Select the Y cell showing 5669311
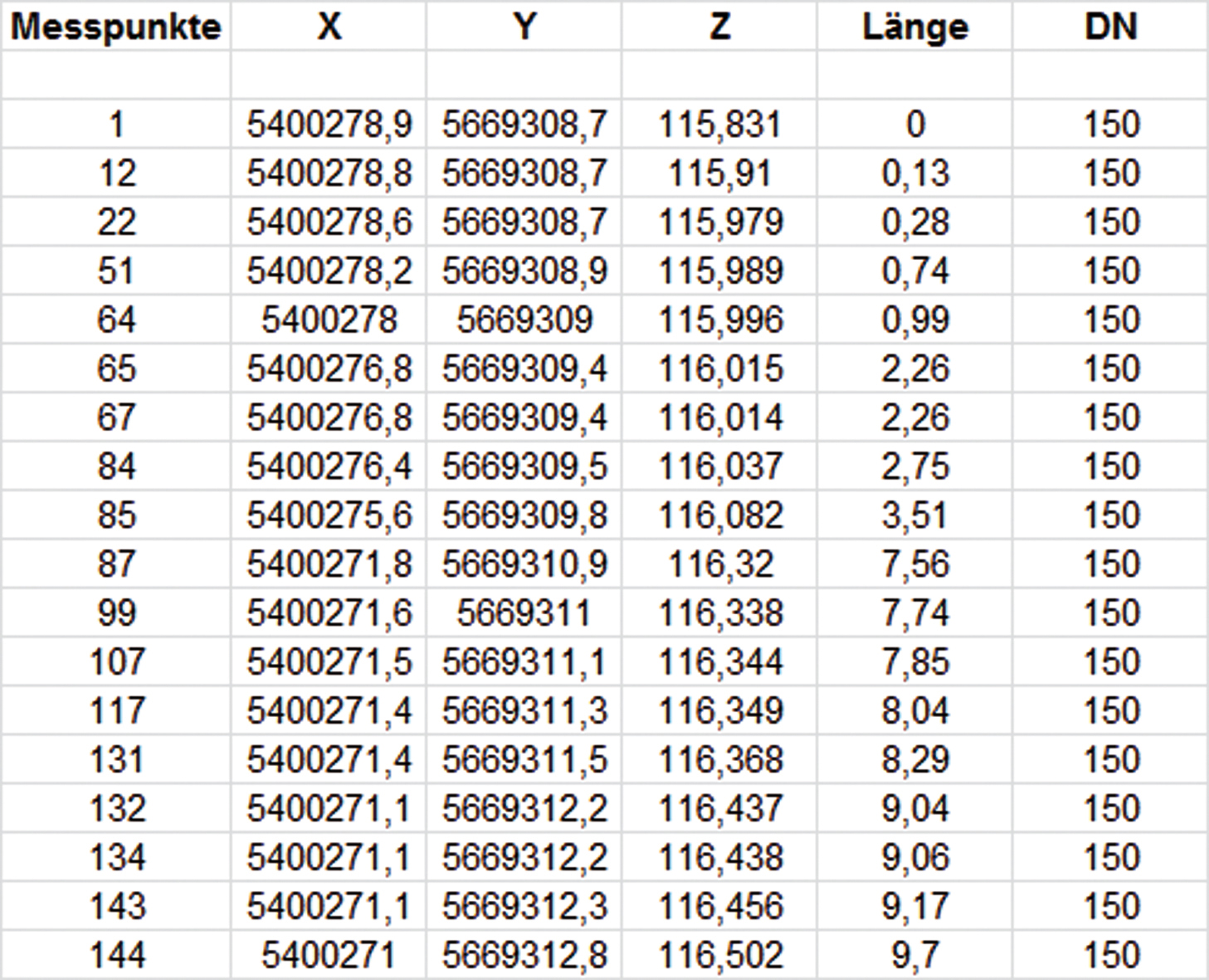The width and height of the screenshot is (1209, 980). tap(524, 613)
